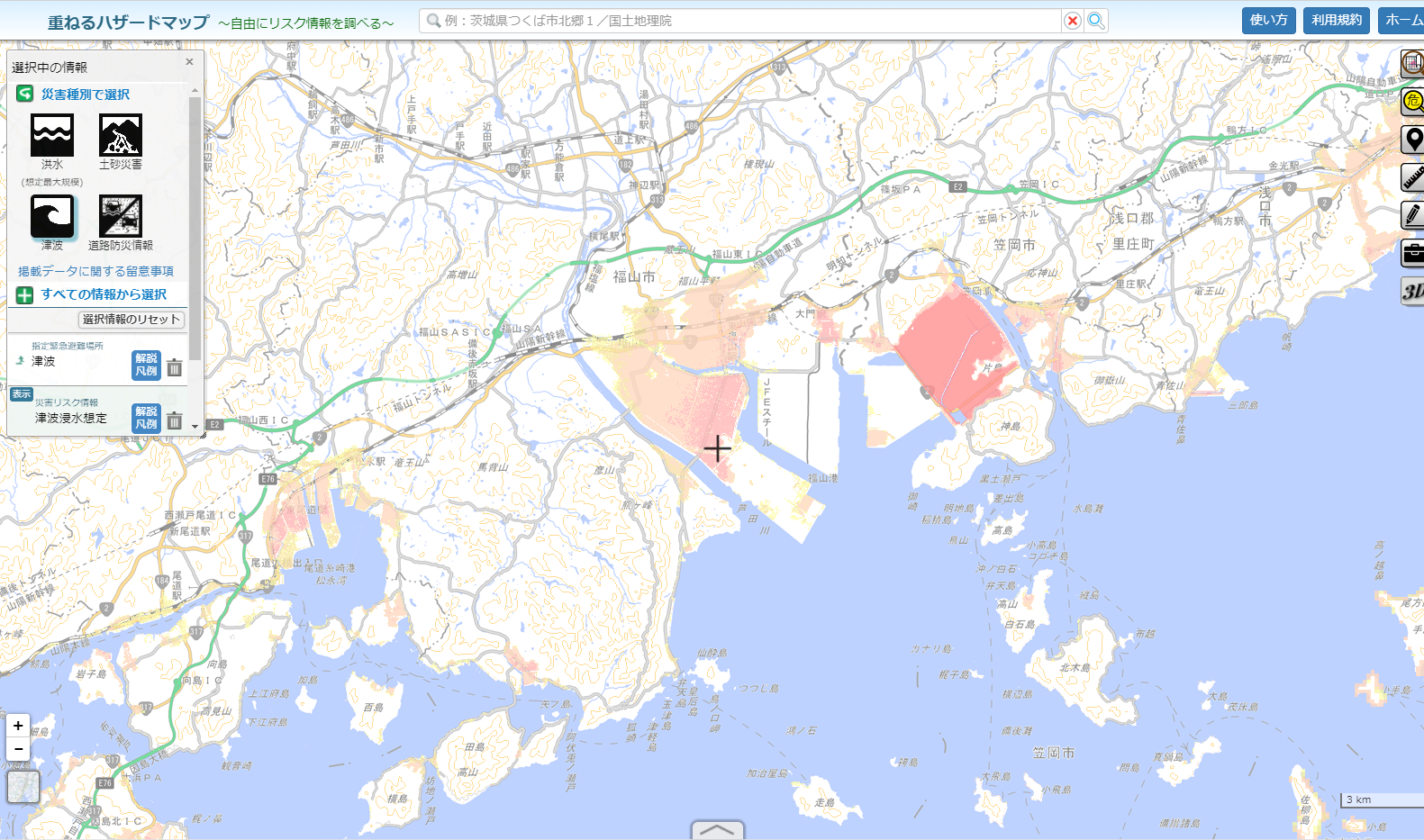The width and height of the screenshot is (1424, 840).
Task: Select the ruler measurement tool
Action: pos(1412,177)
